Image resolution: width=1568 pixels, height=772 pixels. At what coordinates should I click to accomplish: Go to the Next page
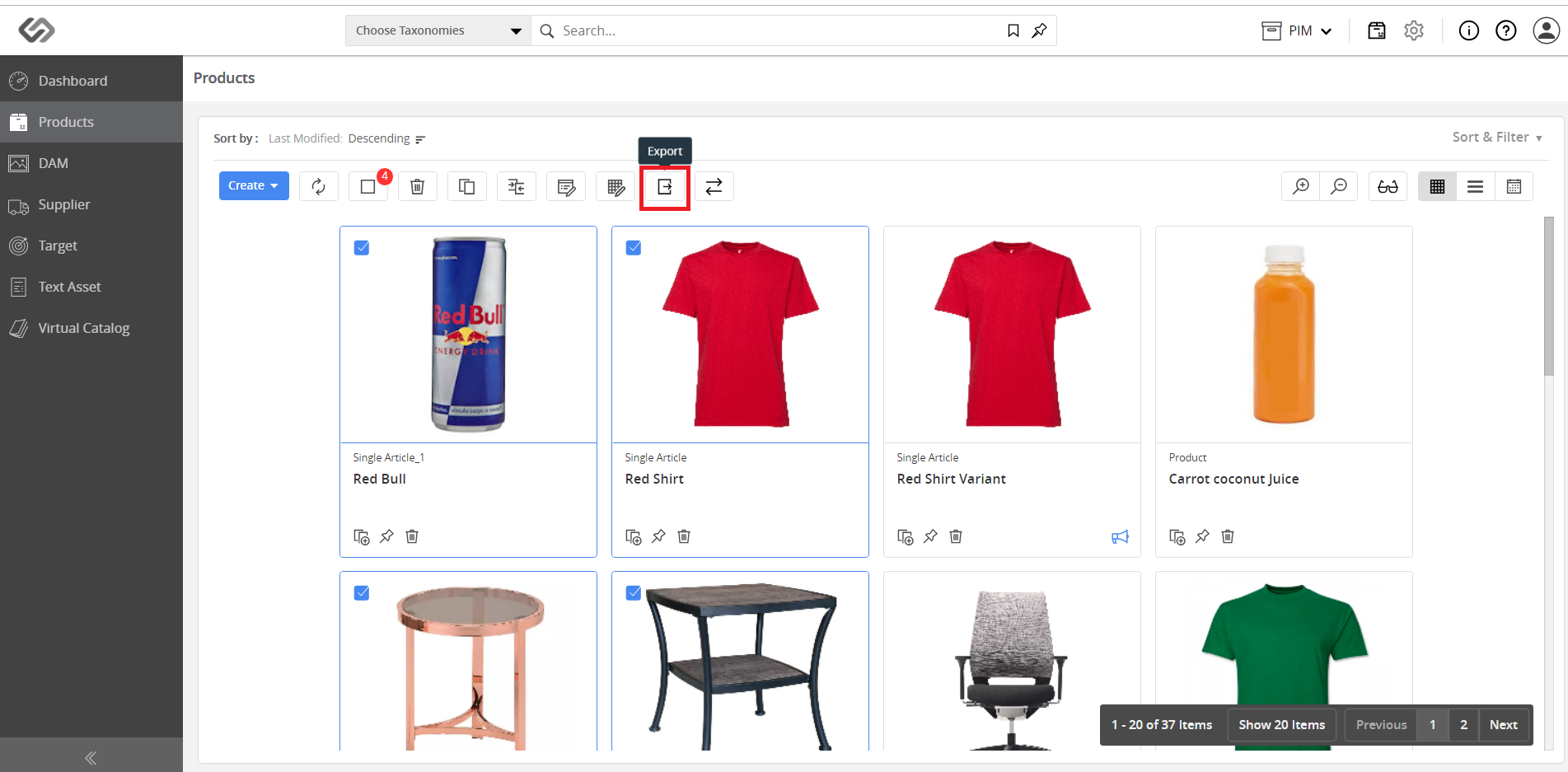1504,725
